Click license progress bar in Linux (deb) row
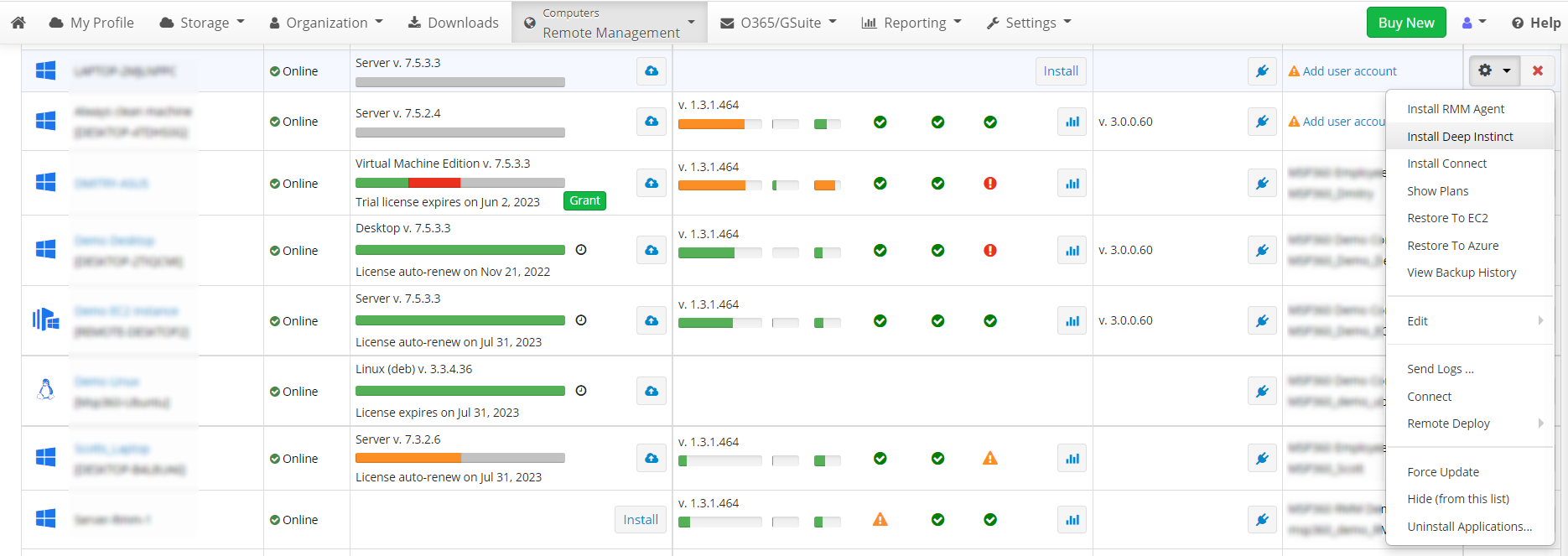 (460, 391)
